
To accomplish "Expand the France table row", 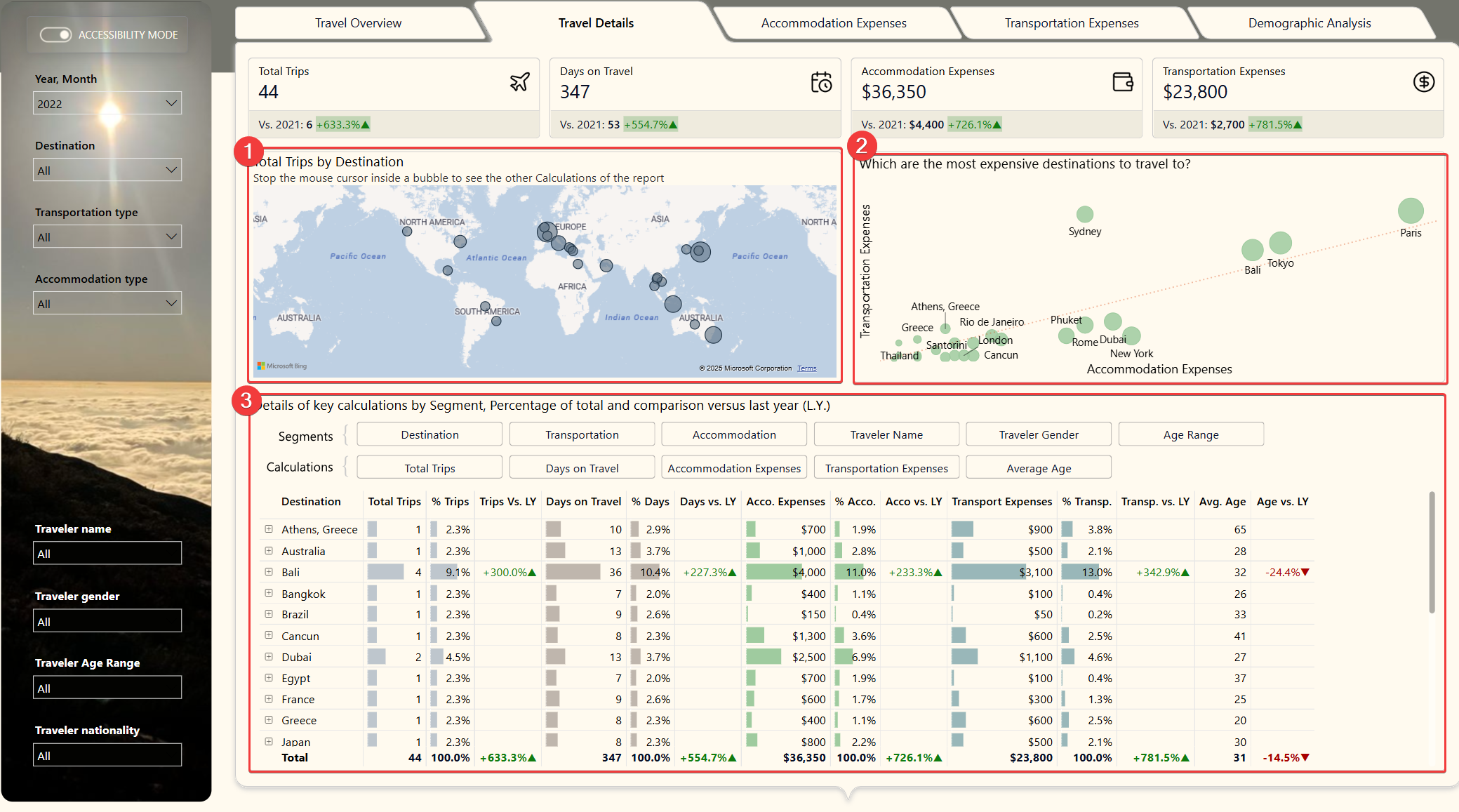I will (269, 699).
